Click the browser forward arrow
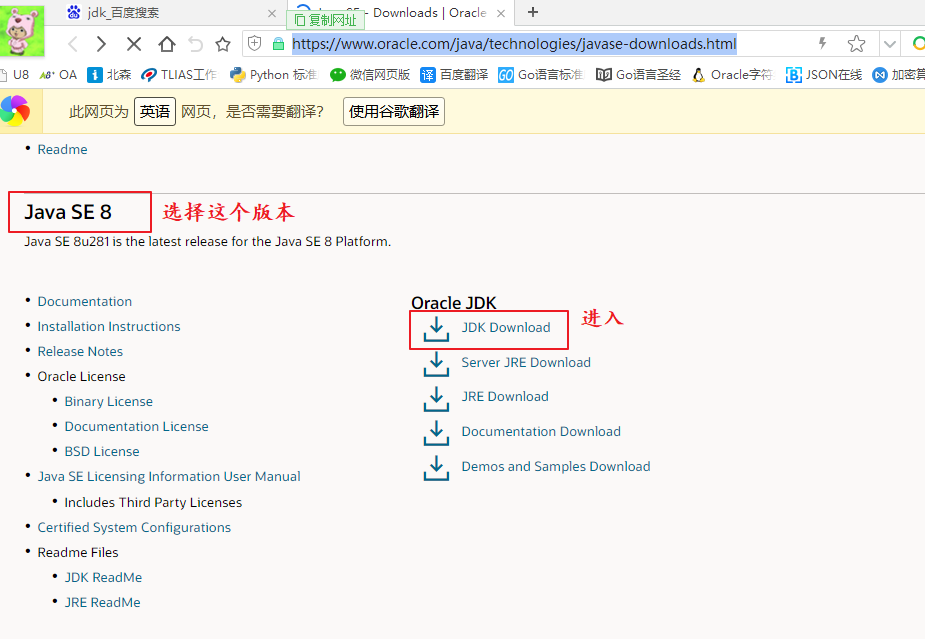The height and width of the screenshot is (639, 925). pyautogui.click(x=101, y=44)
